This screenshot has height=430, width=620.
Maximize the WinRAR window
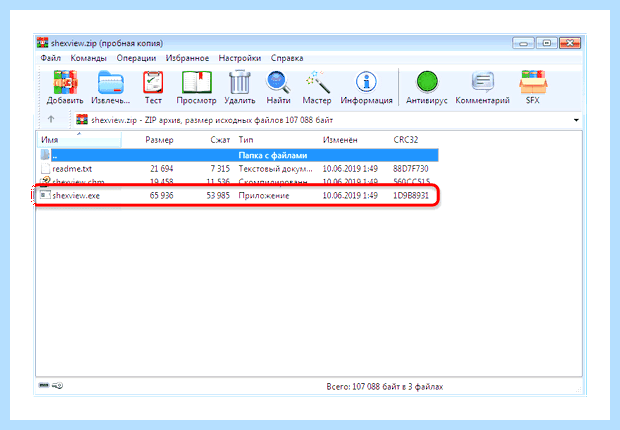[x=547, y=43]
